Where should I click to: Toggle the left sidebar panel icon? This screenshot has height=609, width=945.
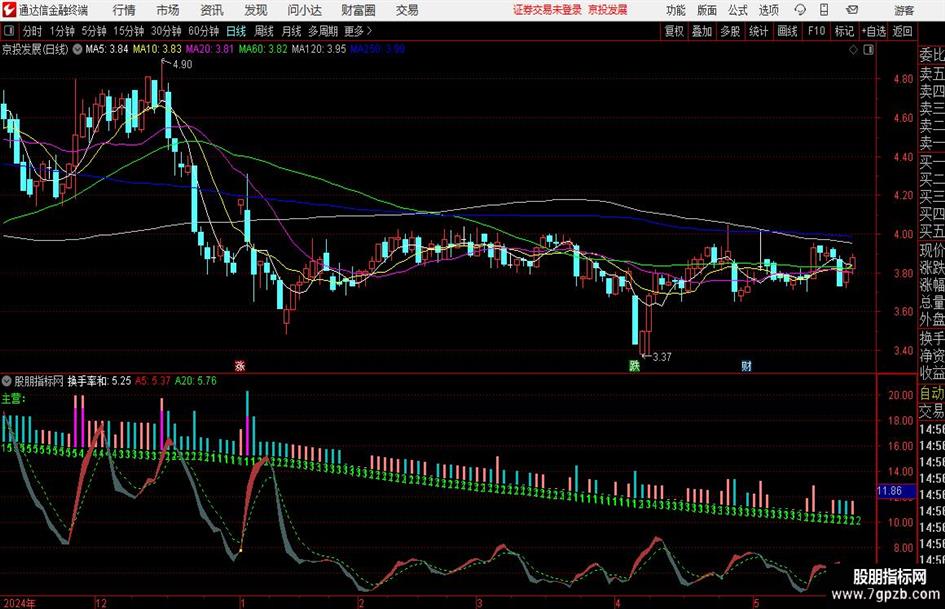pos(8,31)
